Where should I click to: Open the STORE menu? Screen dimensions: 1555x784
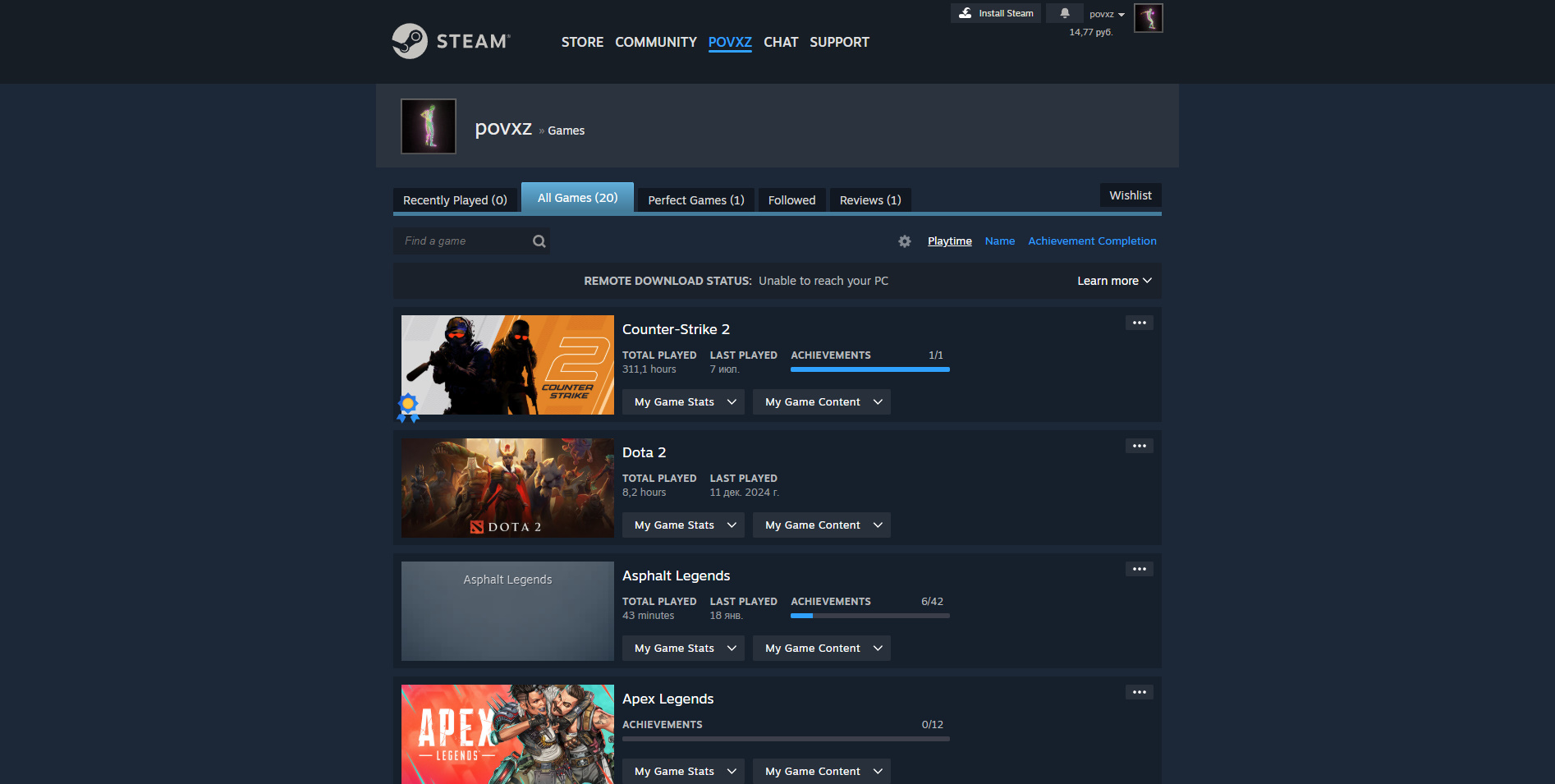(x=582, y=42)
